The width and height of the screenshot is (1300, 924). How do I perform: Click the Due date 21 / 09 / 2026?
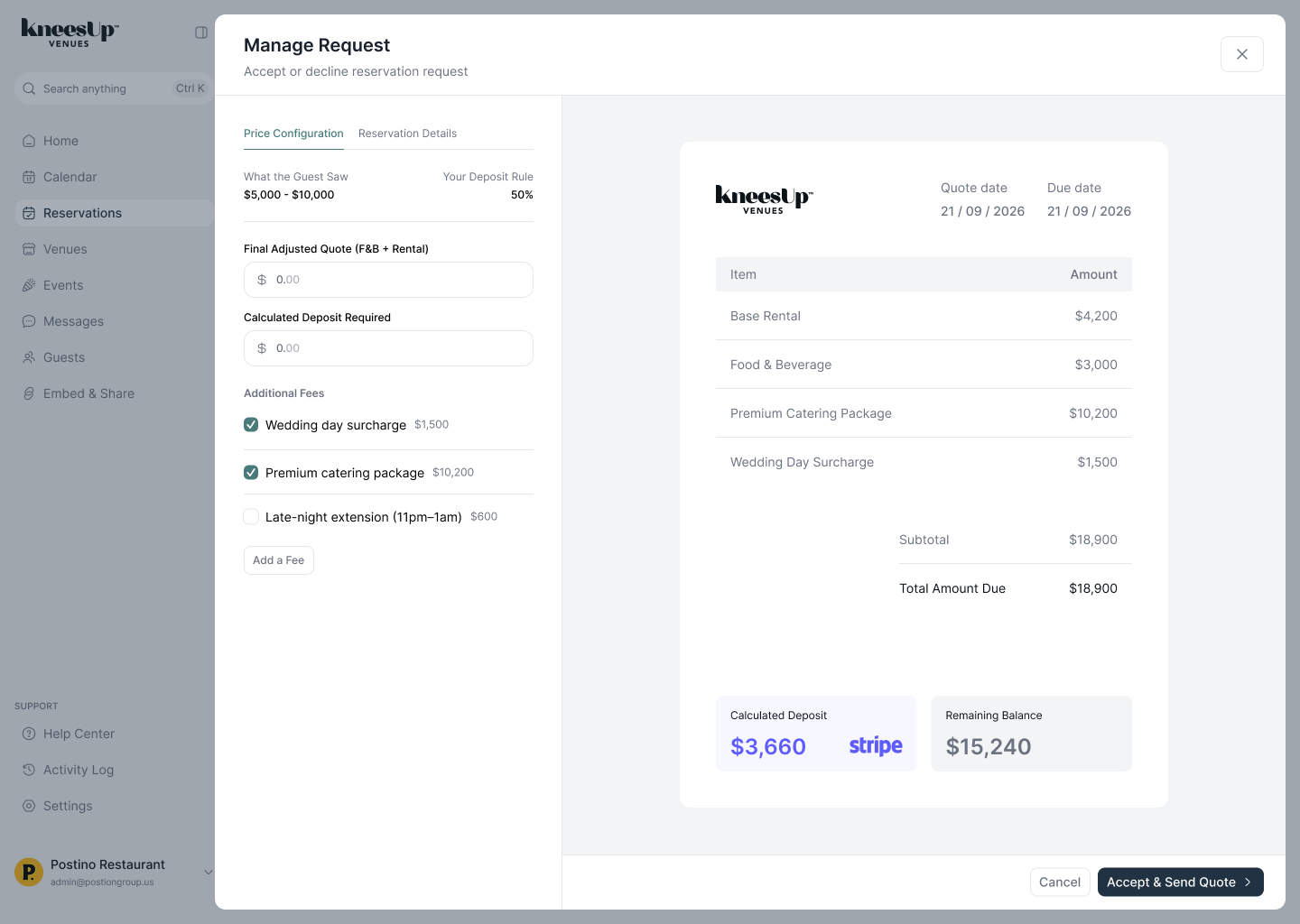click(1089, 211)
